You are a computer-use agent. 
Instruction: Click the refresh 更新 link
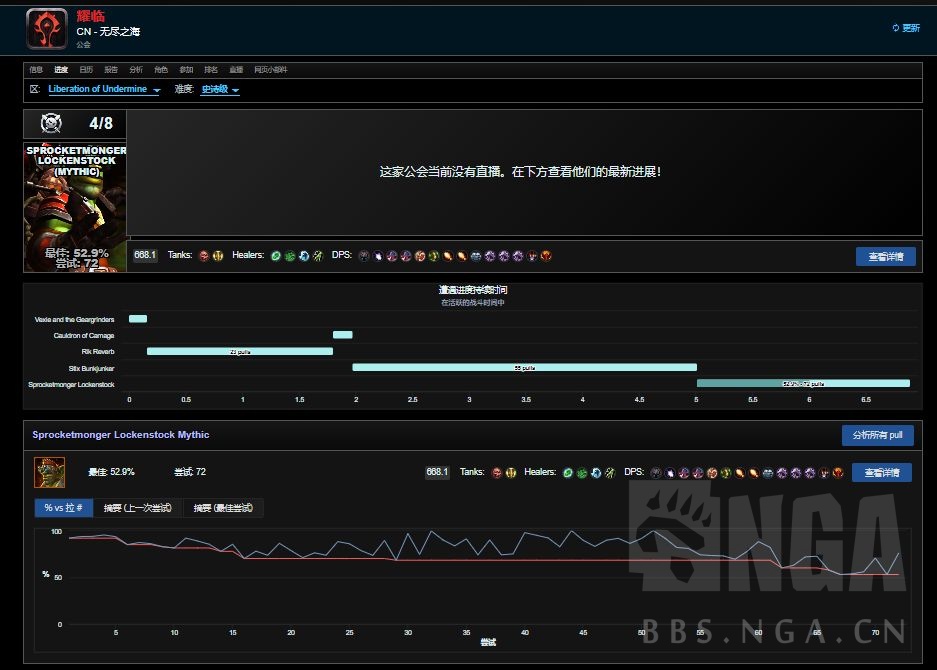tap(905, 28)
